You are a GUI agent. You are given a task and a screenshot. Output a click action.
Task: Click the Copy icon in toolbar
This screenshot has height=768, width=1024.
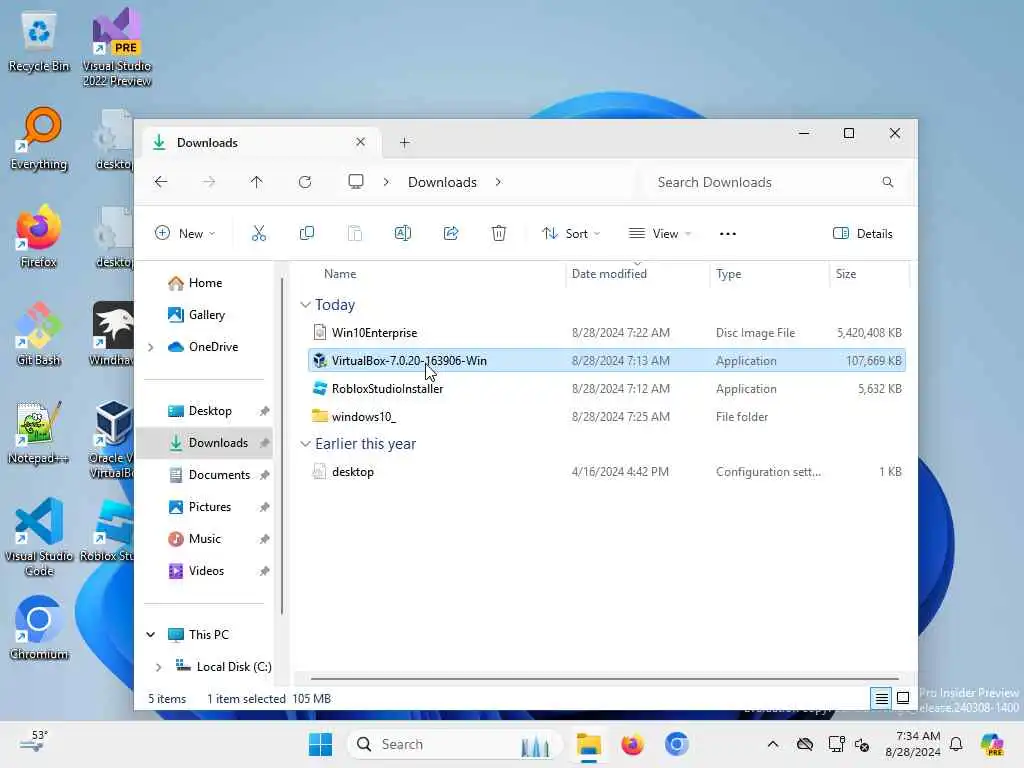pyautogui.click(x=306, y=233)
